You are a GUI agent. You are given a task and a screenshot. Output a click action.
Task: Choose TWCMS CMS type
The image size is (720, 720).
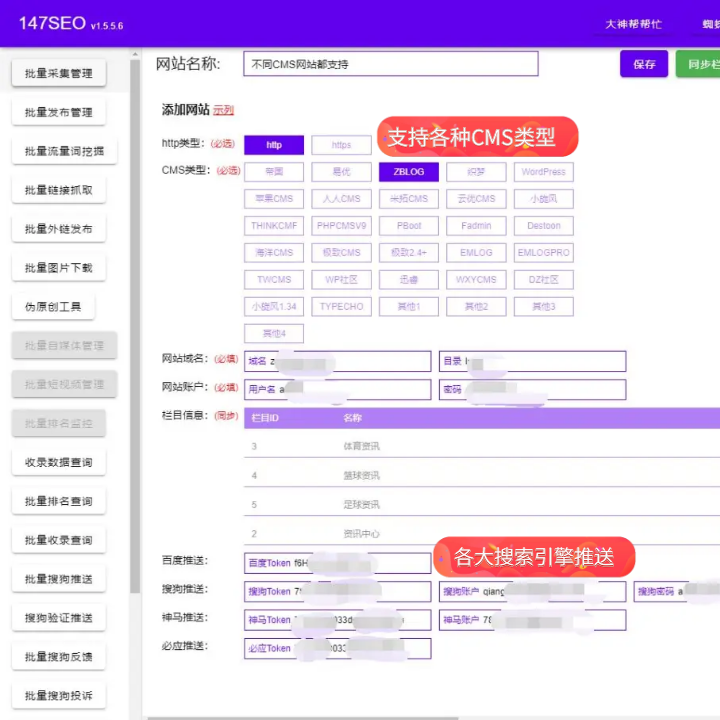274,280
